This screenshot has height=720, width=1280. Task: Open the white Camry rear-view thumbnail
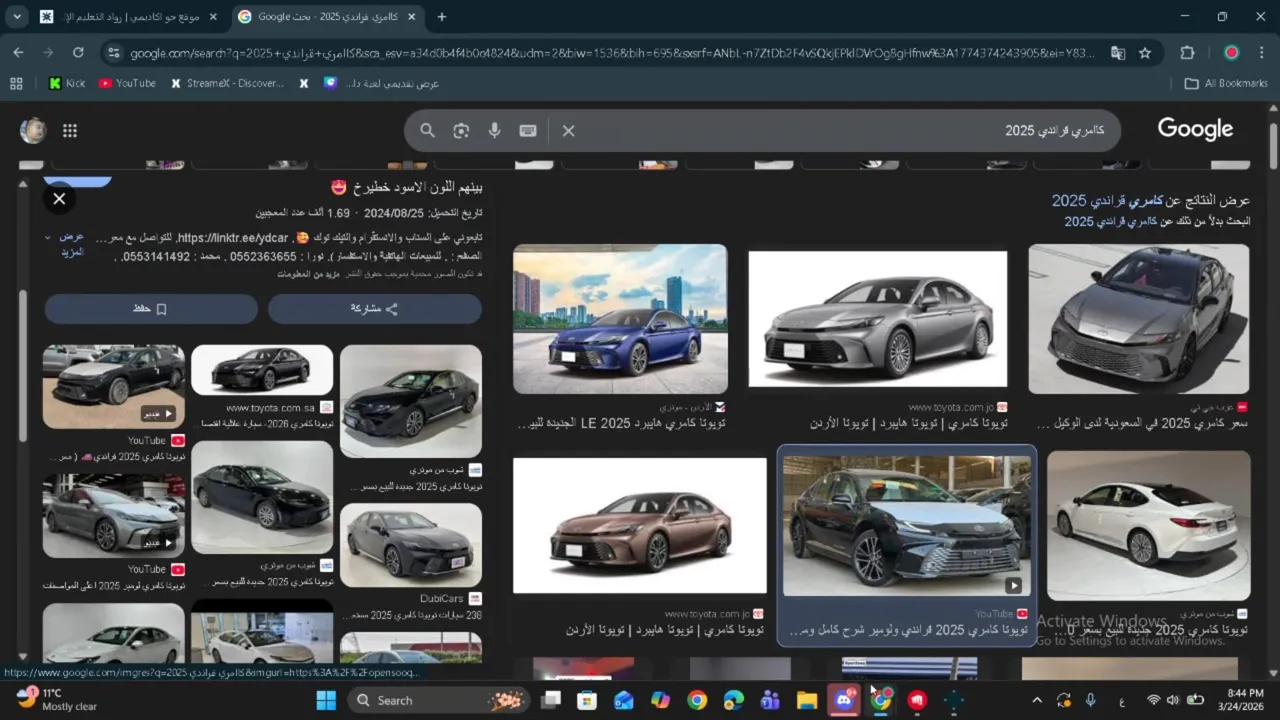tap(1148, 526)
